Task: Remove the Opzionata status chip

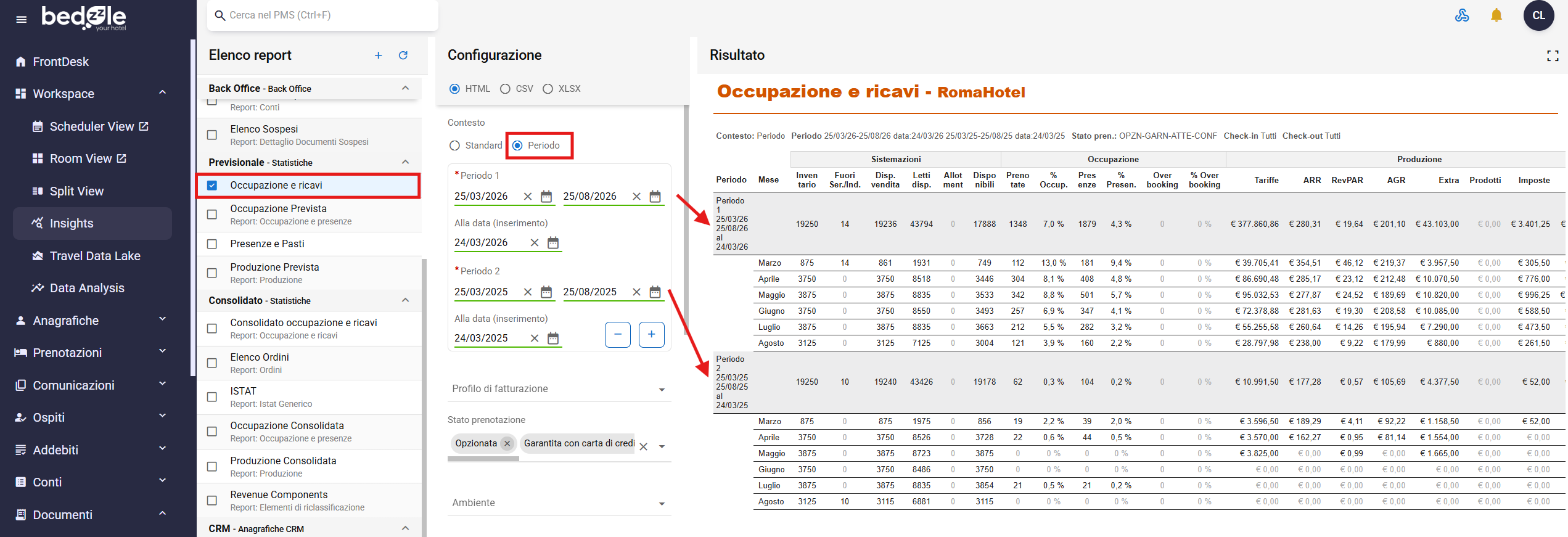Action: tap(507, 443)
